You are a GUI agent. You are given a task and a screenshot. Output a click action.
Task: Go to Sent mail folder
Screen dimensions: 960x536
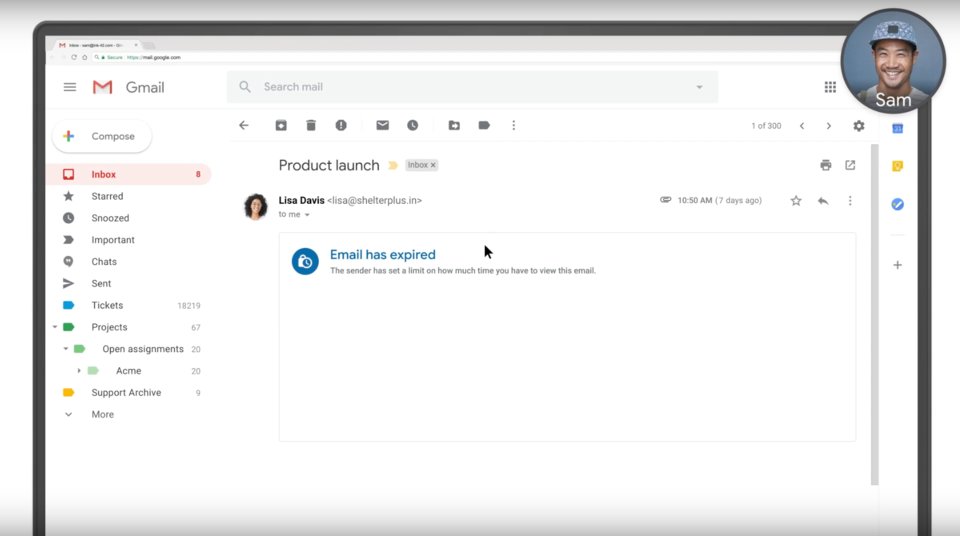tap(101, 284)
